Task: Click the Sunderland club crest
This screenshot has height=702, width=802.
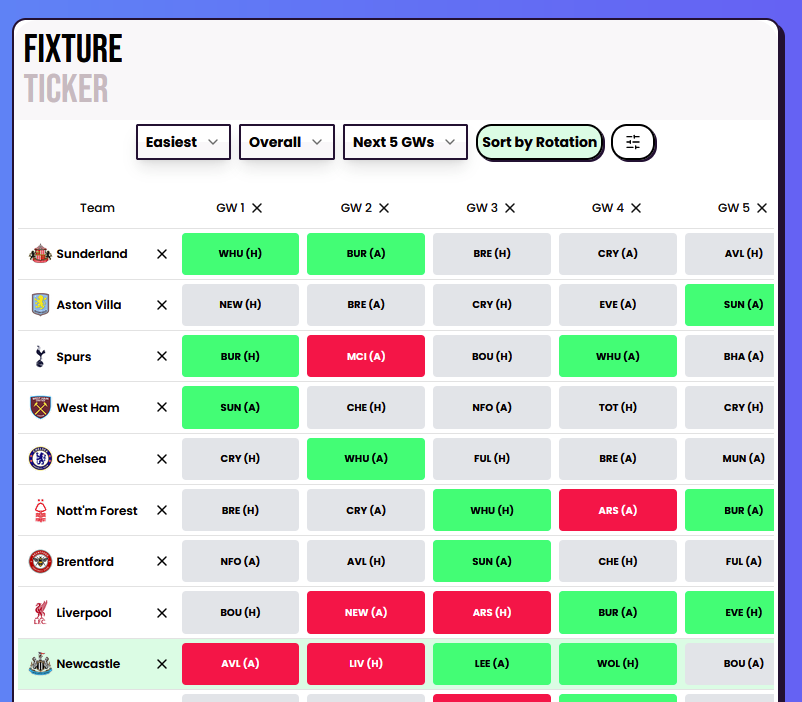Action: [40, 254]
